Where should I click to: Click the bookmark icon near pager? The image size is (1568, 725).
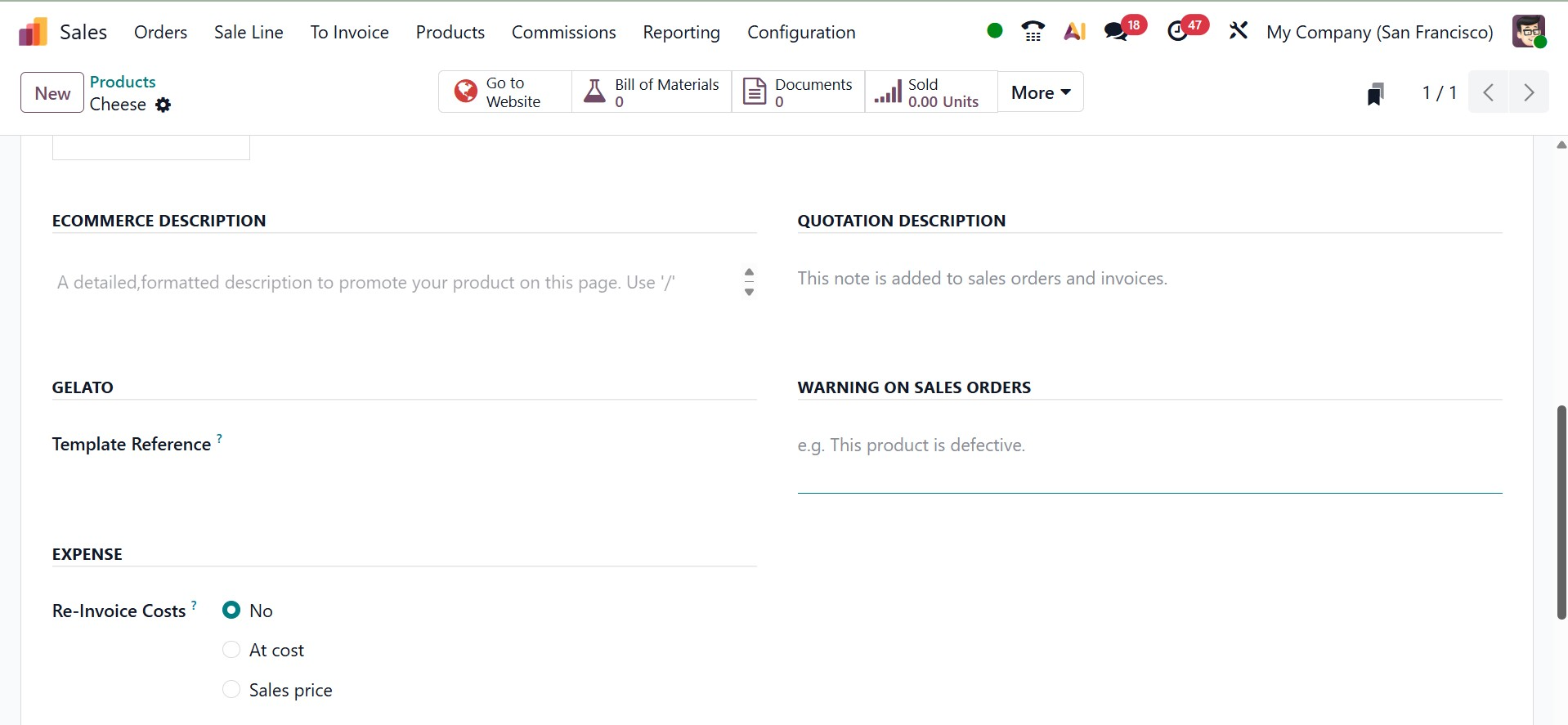pos(1376,93)
